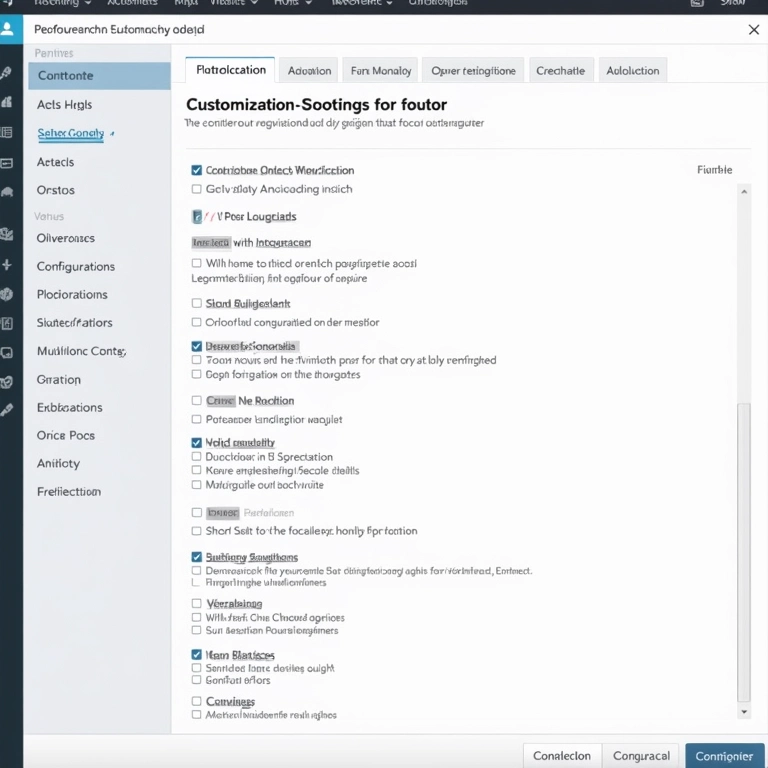The height and width of the screenshot is (768, 768).
Task: Click the blue icon before V Peer Lougciads
Action: tap(197, 216)
